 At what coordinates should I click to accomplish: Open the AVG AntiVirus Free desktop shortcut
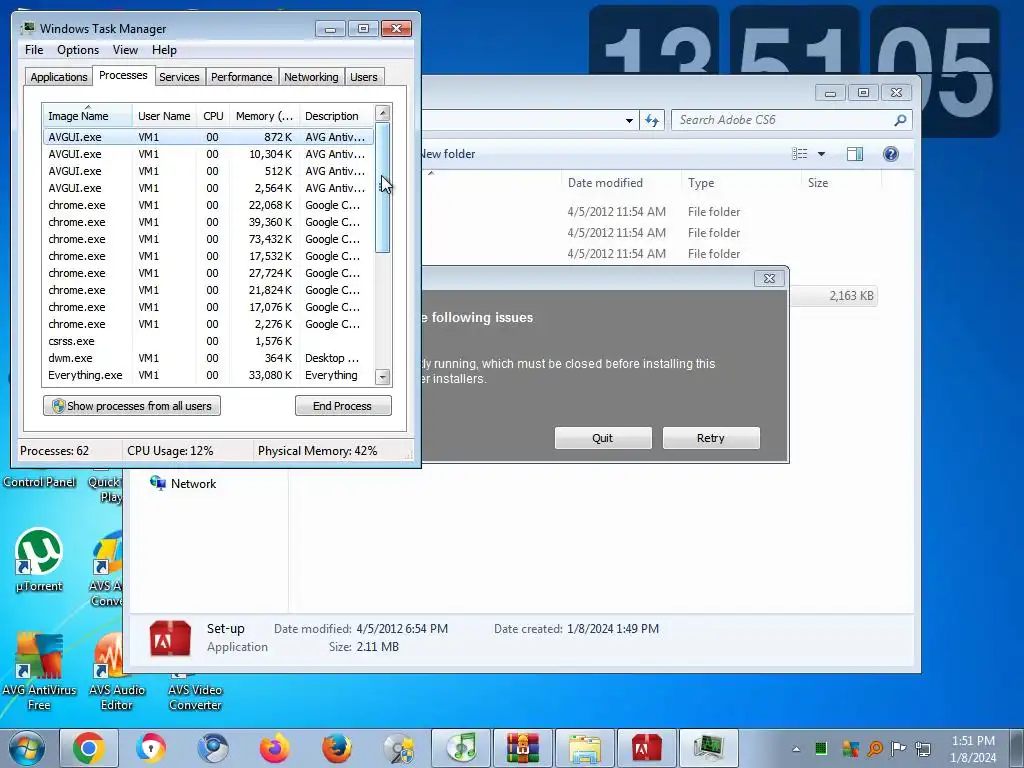(39, 671)
